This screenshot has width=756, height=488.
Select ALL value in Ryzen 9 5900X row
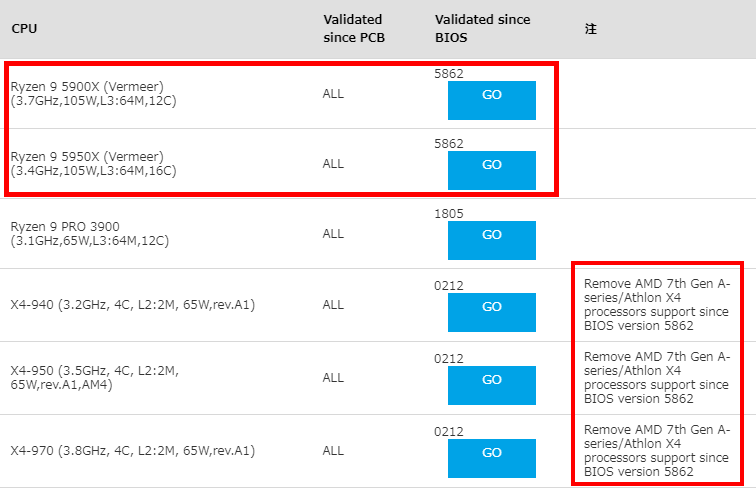(x=333, y=94)
